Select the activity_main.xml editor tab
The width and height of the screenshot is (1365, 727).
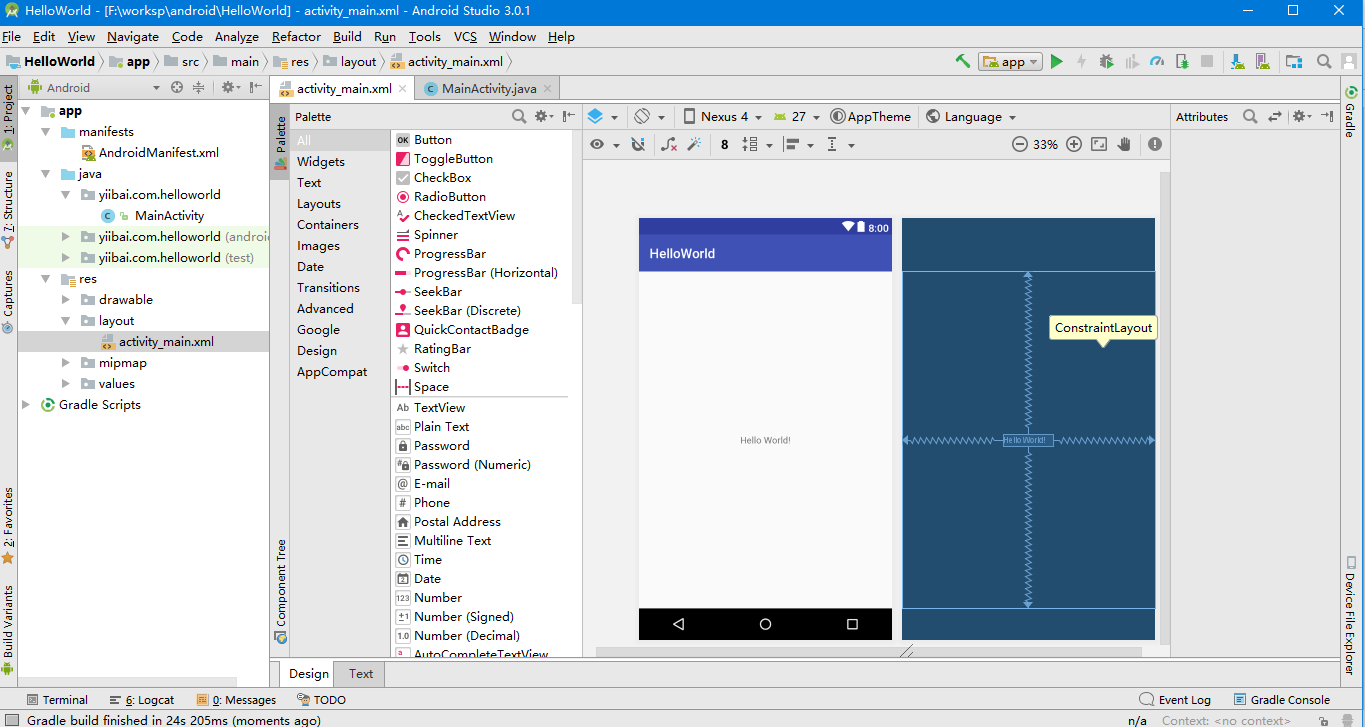(x=344, y=88)
